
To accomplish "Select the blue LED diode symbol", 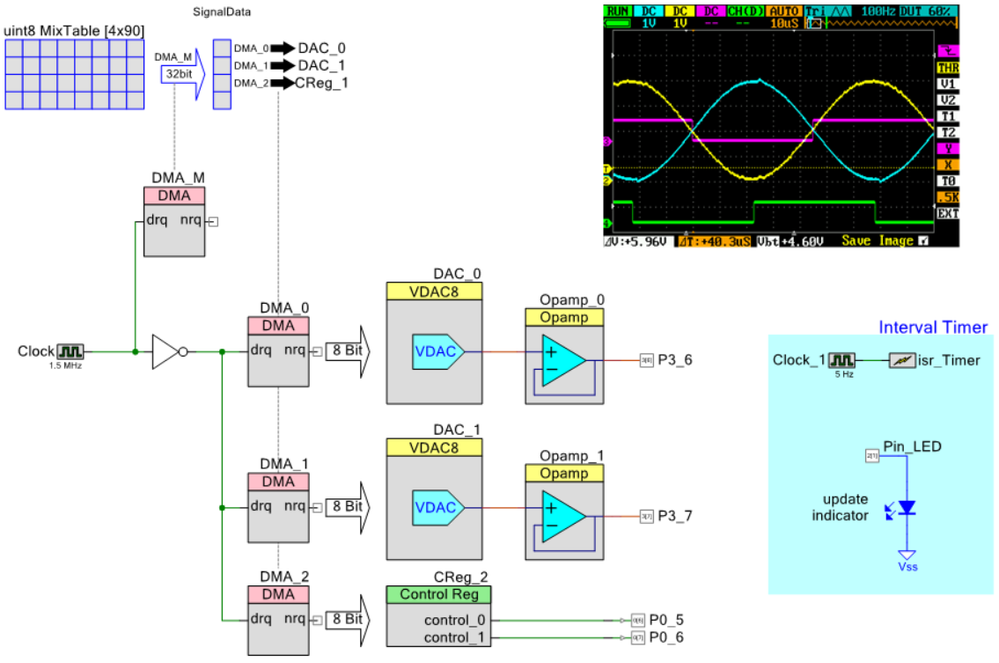I will [907, 508].
